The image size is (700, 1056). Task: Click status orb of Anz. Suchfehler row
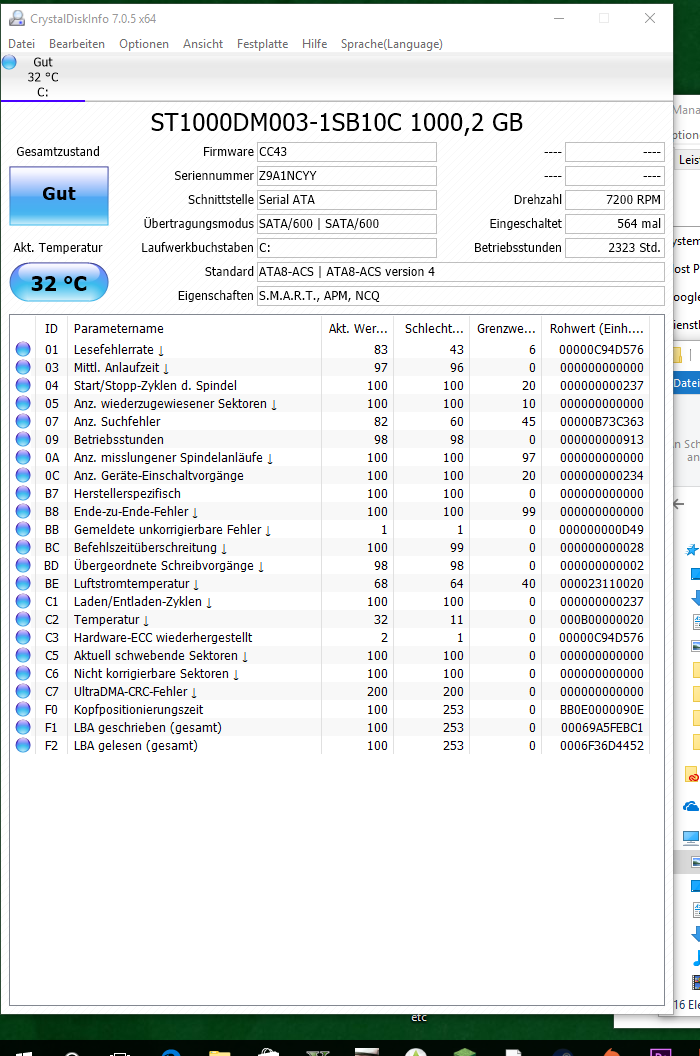click(23, 421)
